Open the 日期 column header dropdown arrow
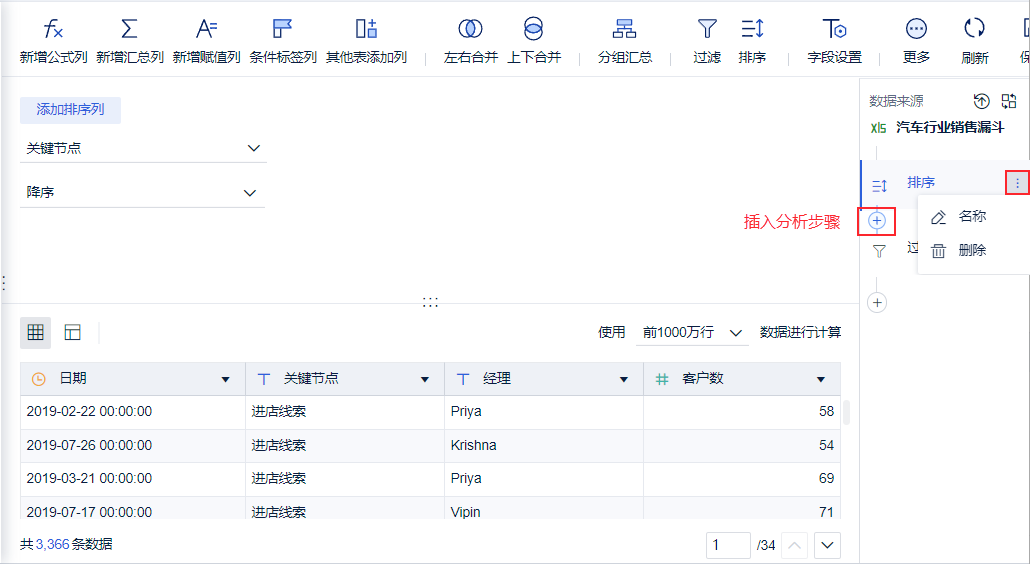The height and width of the screenshot is (564, 1030). point(225,380)
